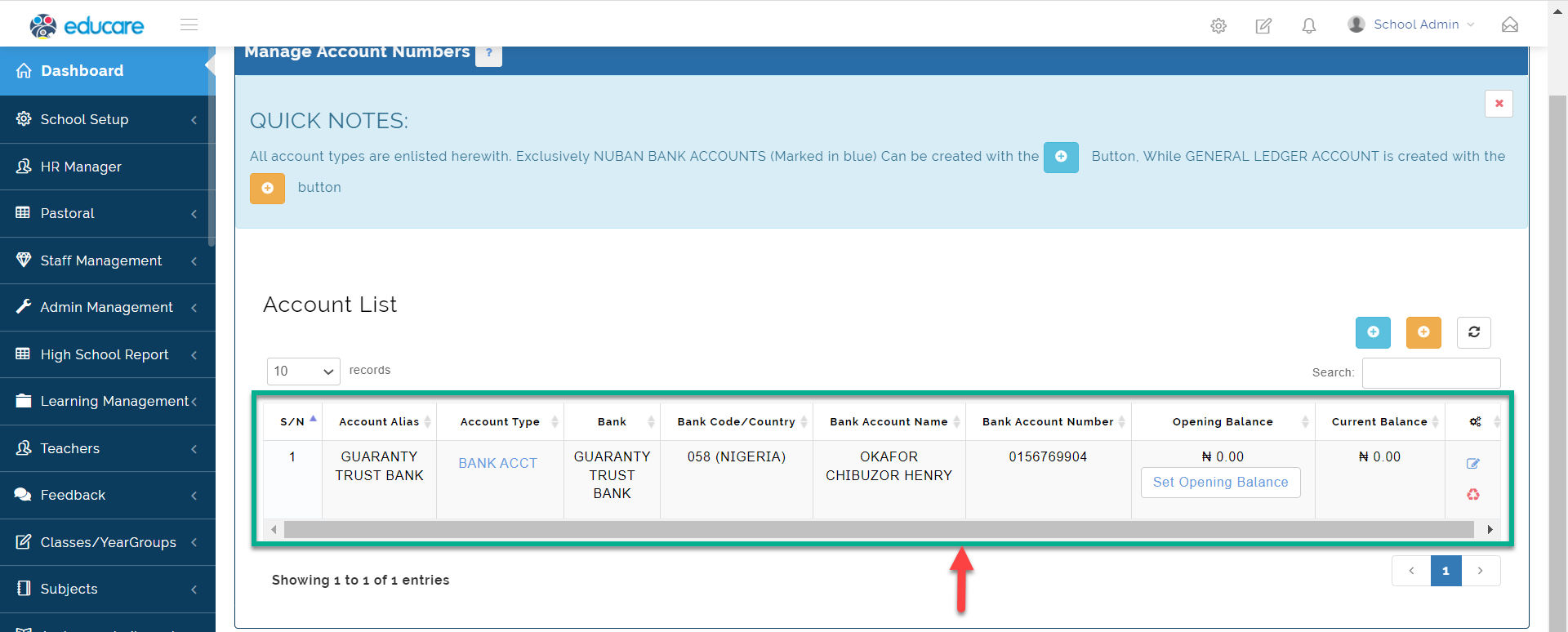This screenshot has width=1568, height=632.
Task: Sort by Account Alias column
Action: pos(379,422)
